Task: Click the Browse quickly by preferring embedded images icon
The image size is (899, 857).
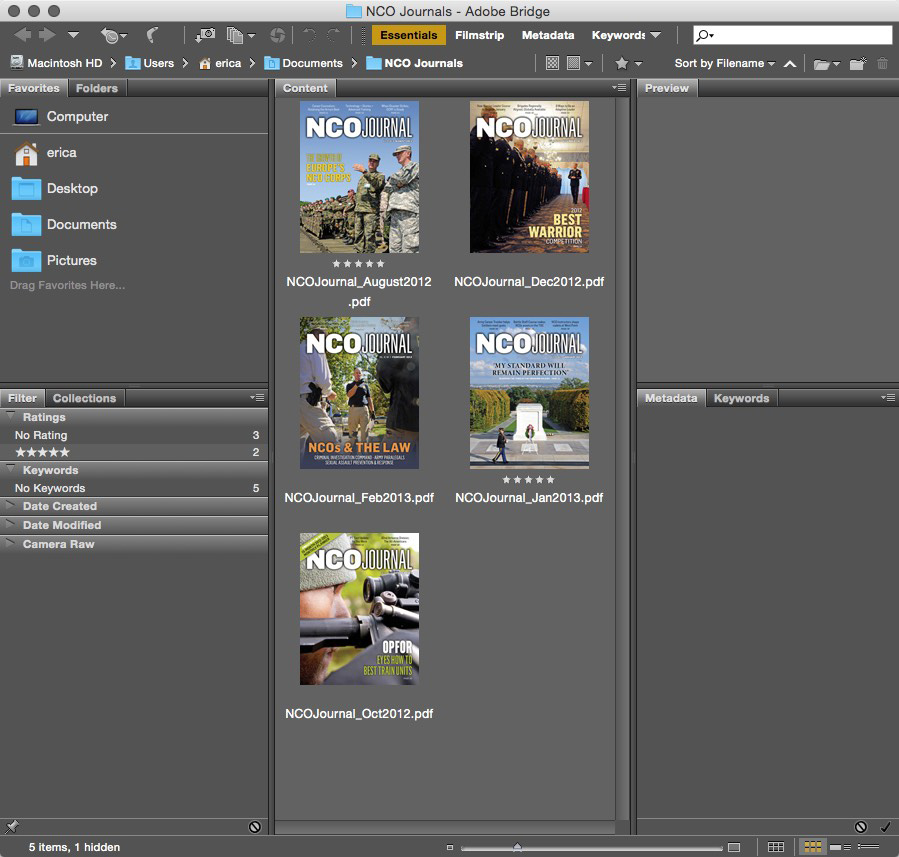Action: [552, 63]
